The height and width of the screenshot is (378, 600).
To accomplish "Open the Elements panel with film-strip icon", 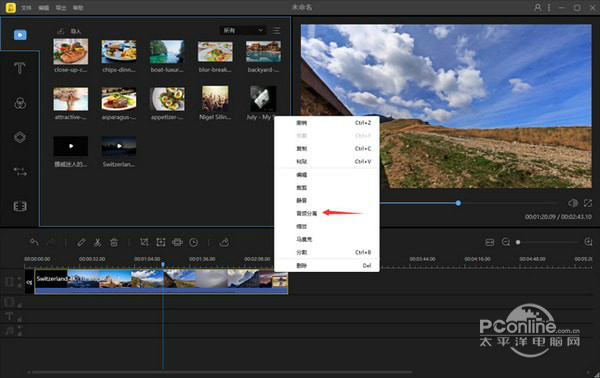I will coord(20,206).
